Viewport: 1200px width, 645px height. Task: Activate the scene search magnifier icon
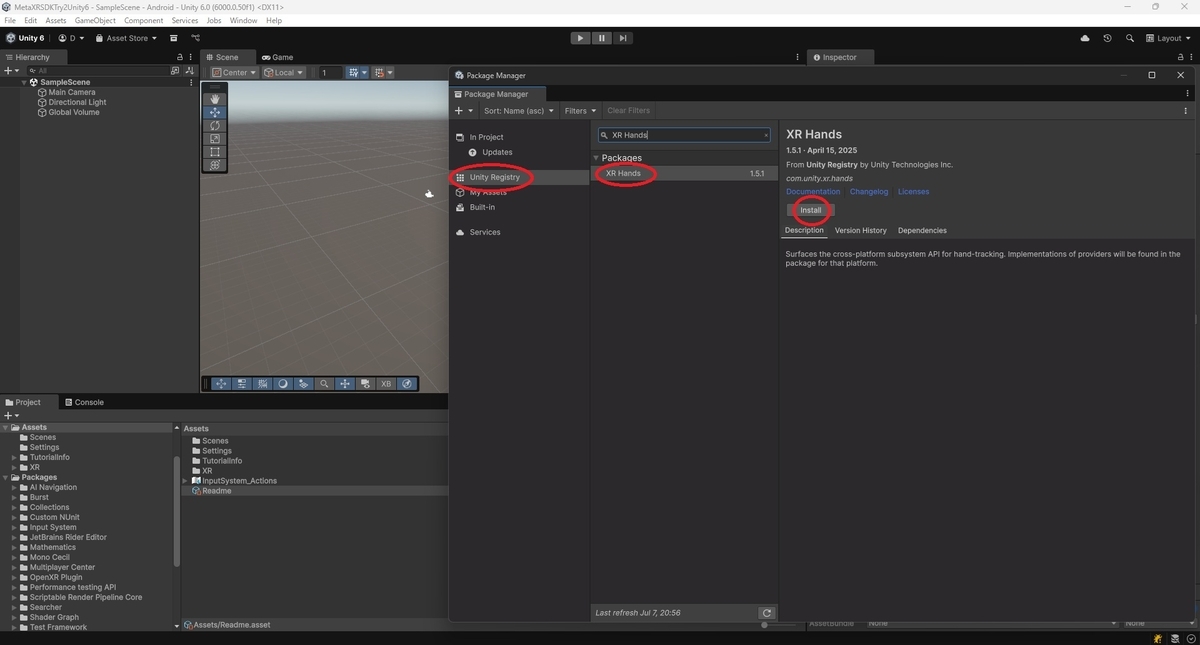tap(323, 383)
